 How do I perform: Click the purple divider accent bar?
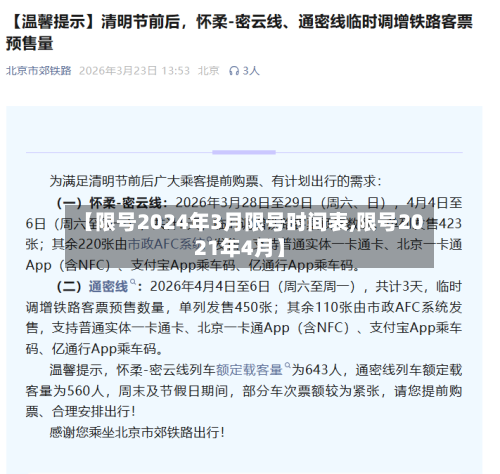click(244, 152)
